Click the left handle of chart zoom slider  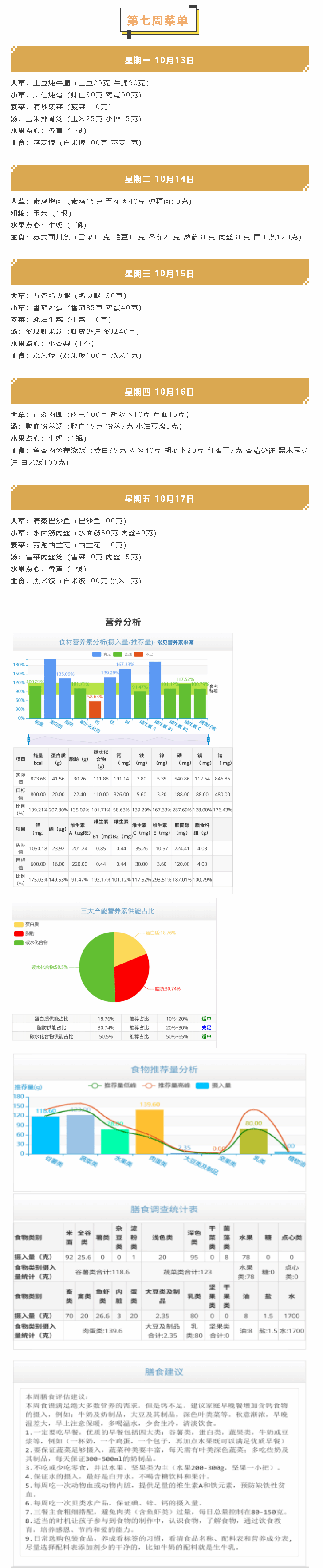29,739
